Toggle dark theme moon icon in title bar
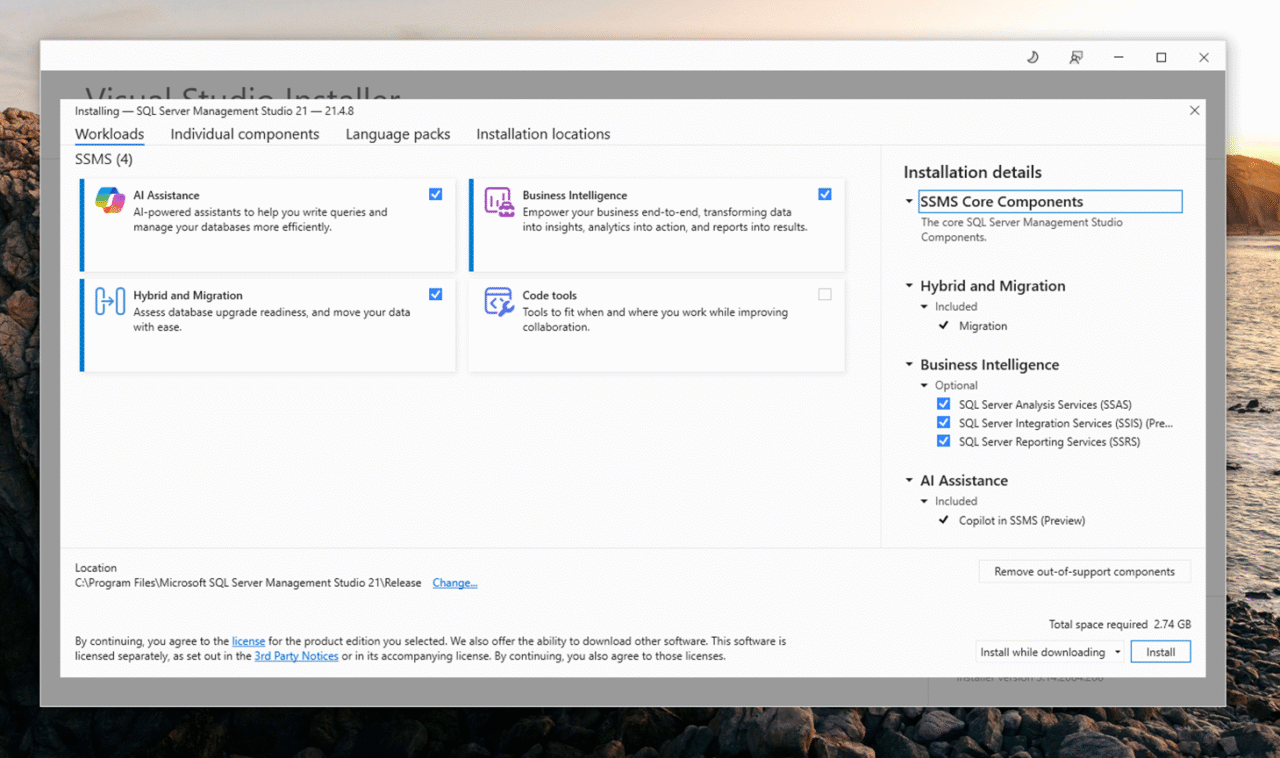 click(x=1033, y=57)
